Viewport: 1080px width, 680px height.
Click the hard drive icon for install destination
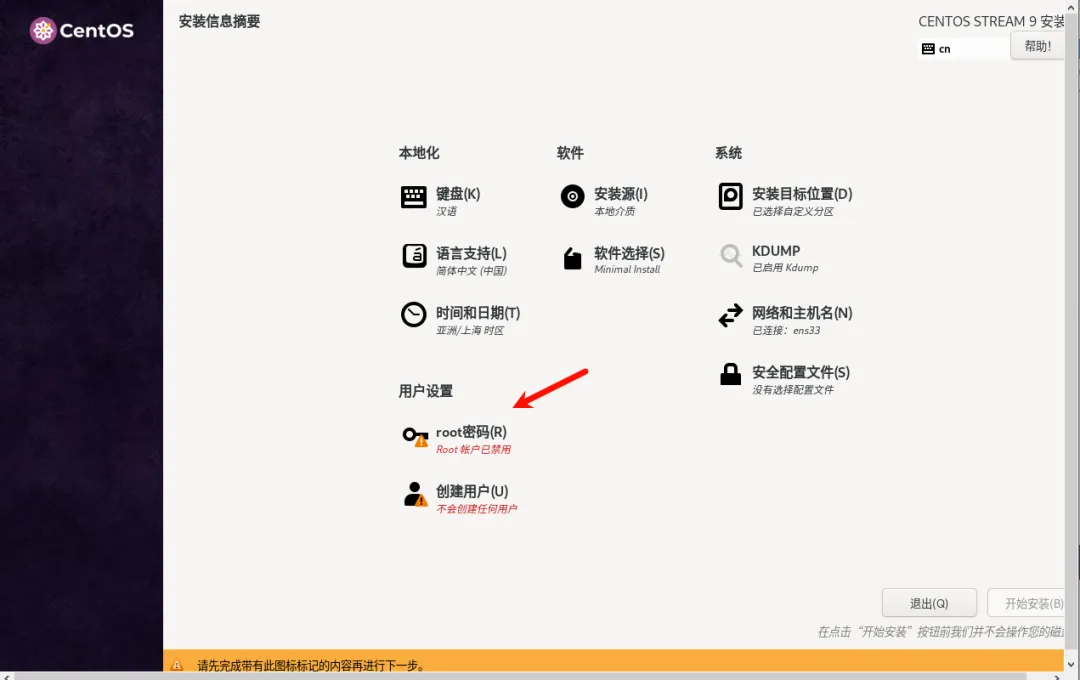point(731,196)
